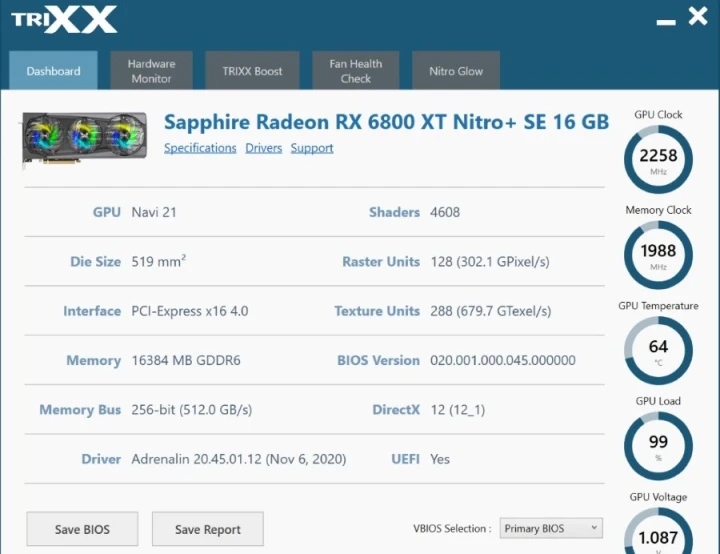Open the Support link

point(312,148)
